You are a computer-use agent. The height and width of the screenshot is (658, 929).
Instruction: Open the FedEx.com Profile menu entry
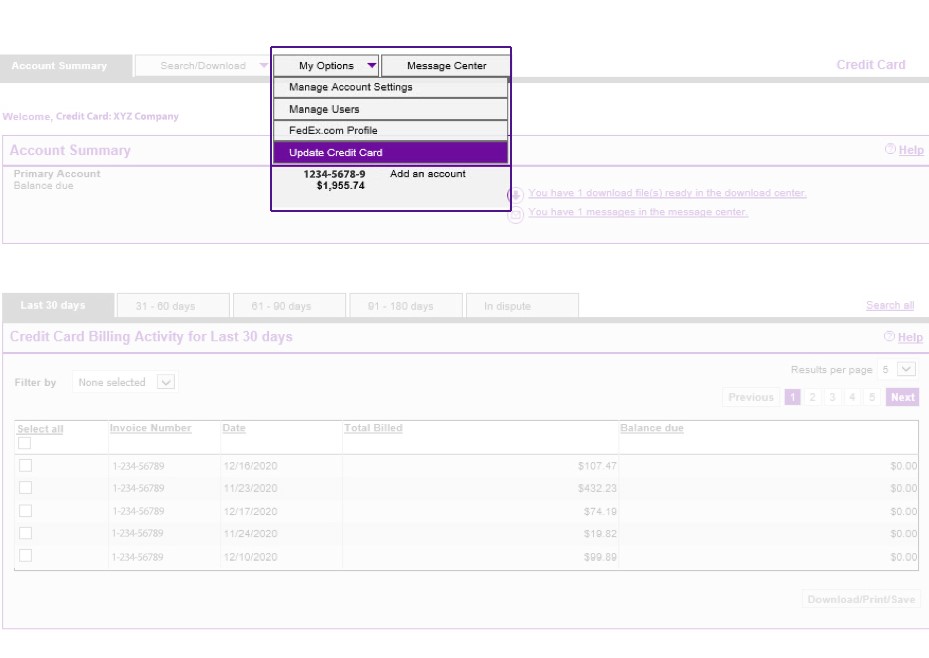pyautogui.click(x=390, y=130)
